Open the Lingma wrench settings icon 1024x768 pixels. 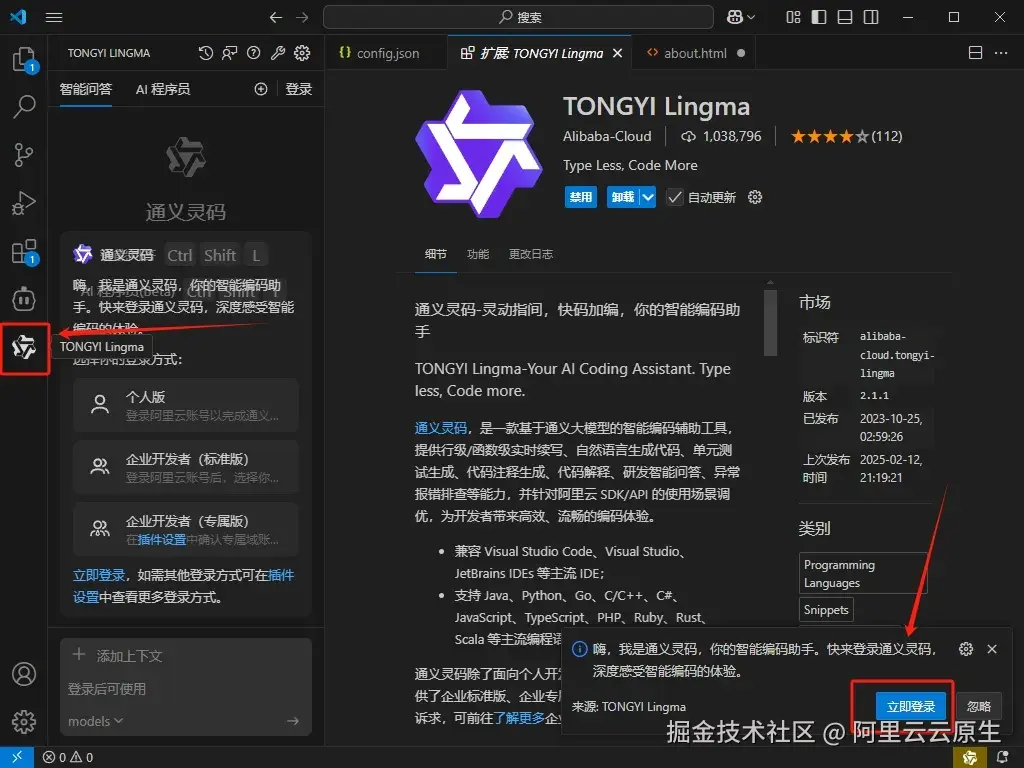(278, 54)
